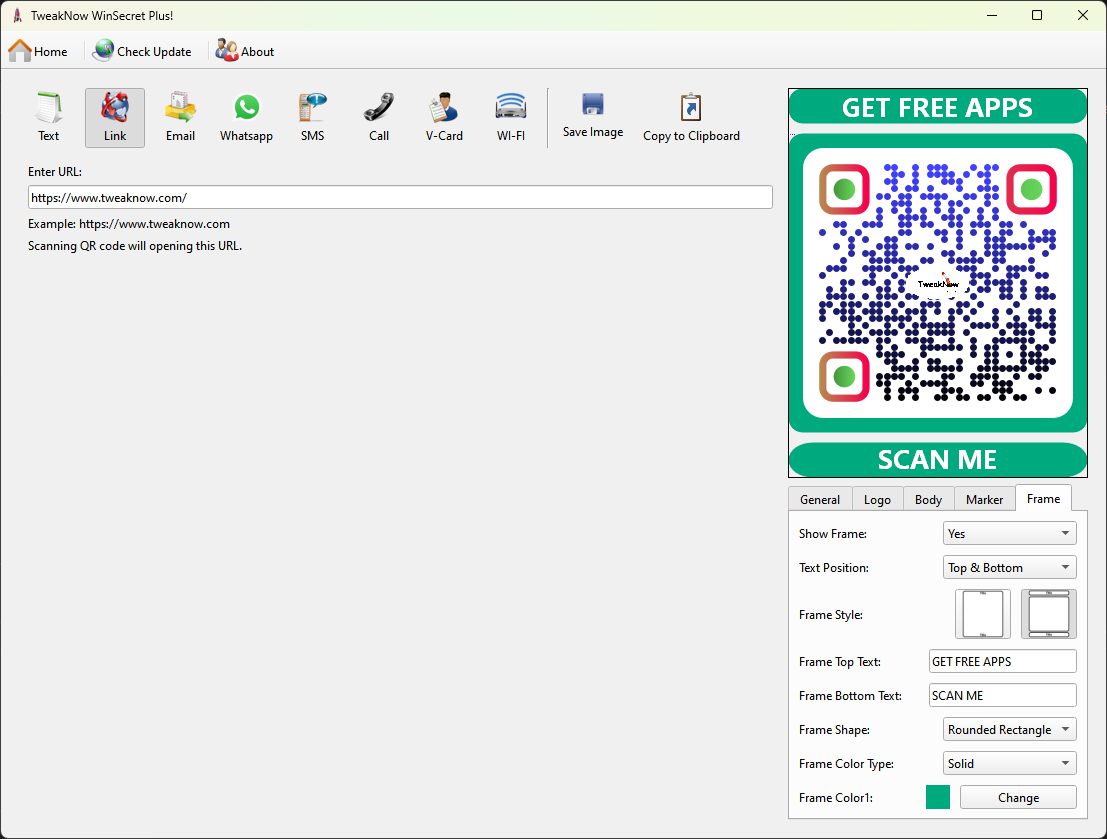Screen dimensions: 1107x839
Task: Choose the Whatsapp QR code type
Action: pos(246,117)
